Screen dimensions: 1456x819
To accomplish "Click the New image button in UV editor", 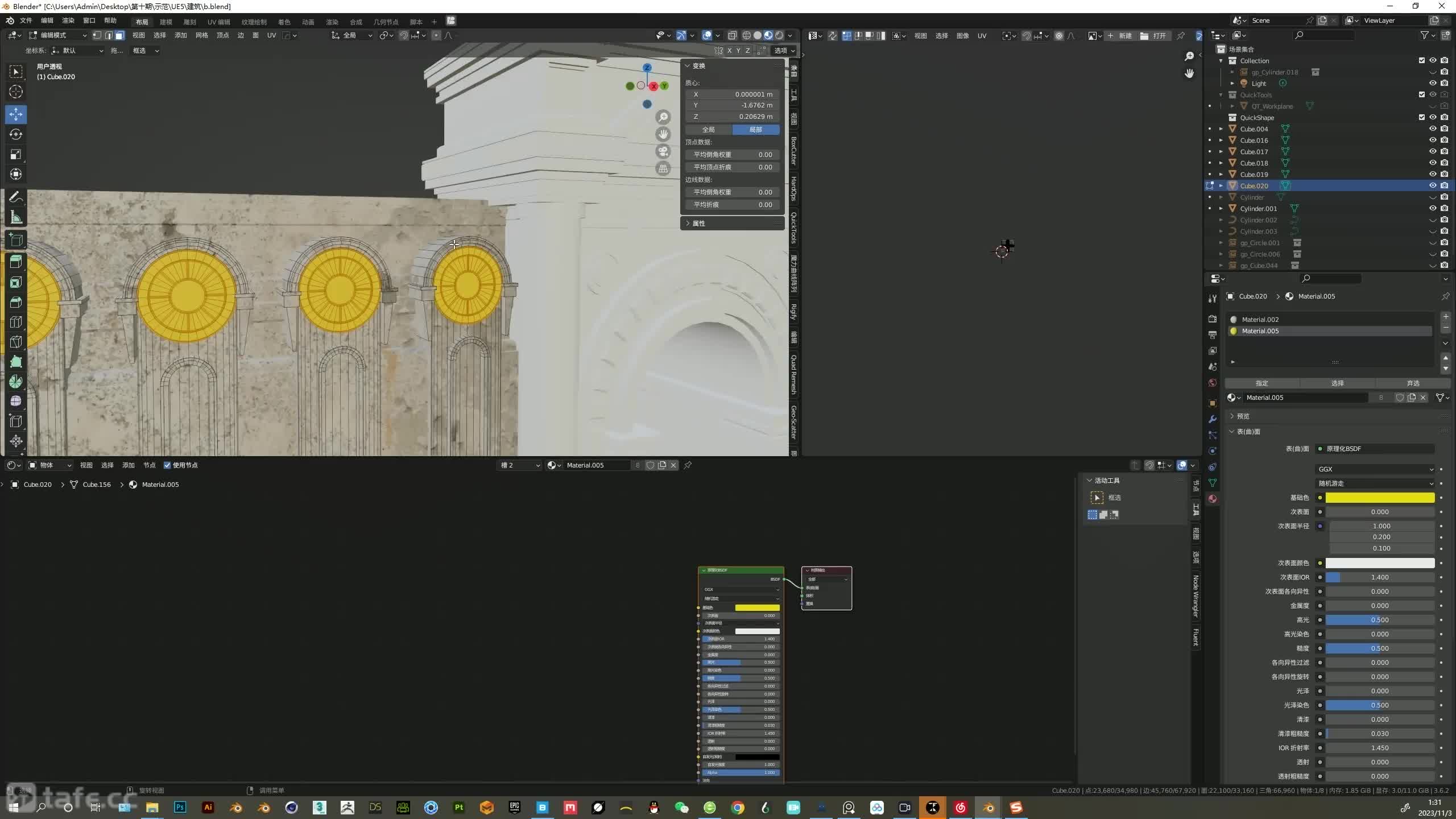I will point(1119,35).
